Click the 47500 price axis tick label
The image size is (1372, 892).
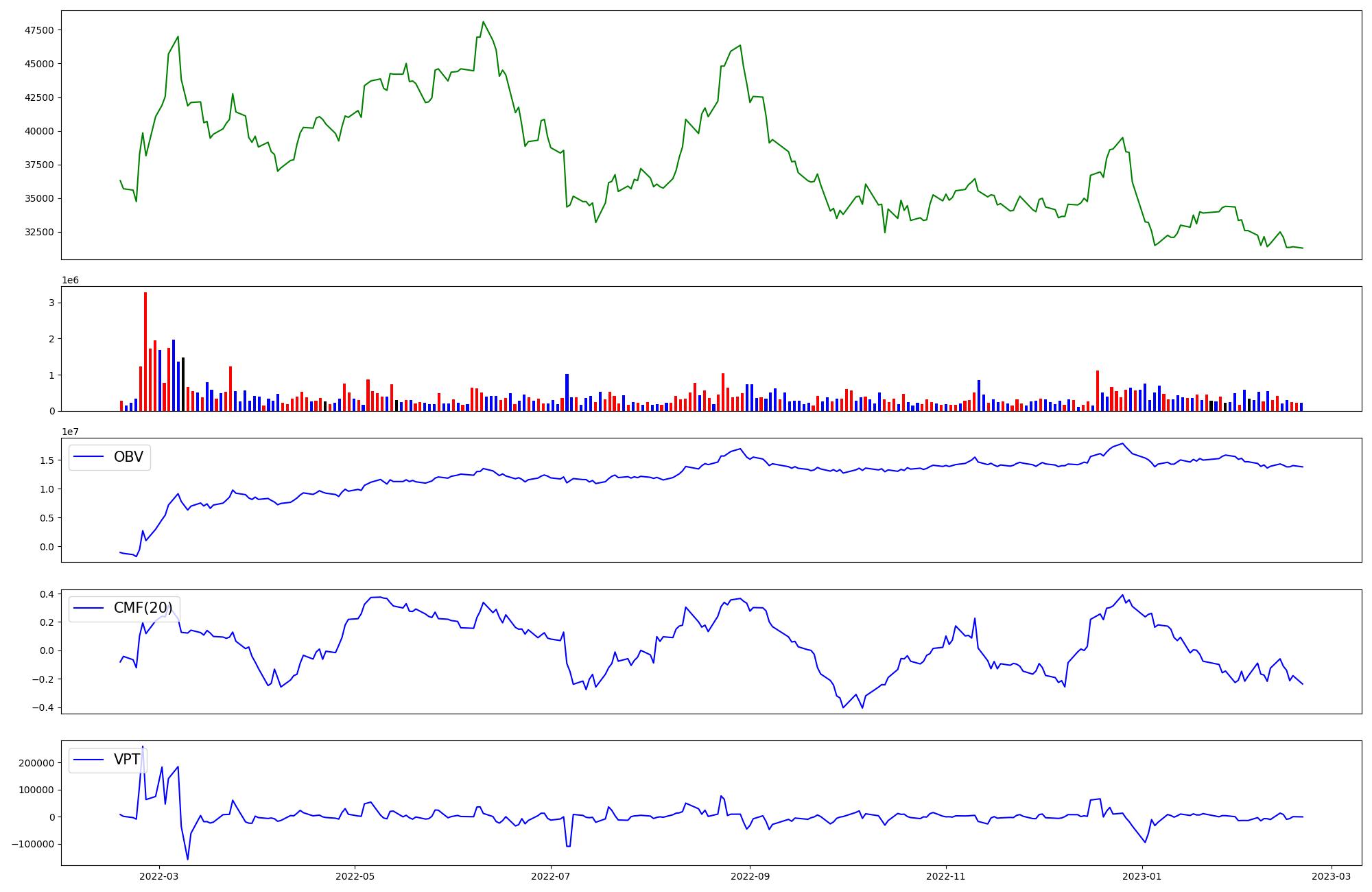[x=39, y=30]
